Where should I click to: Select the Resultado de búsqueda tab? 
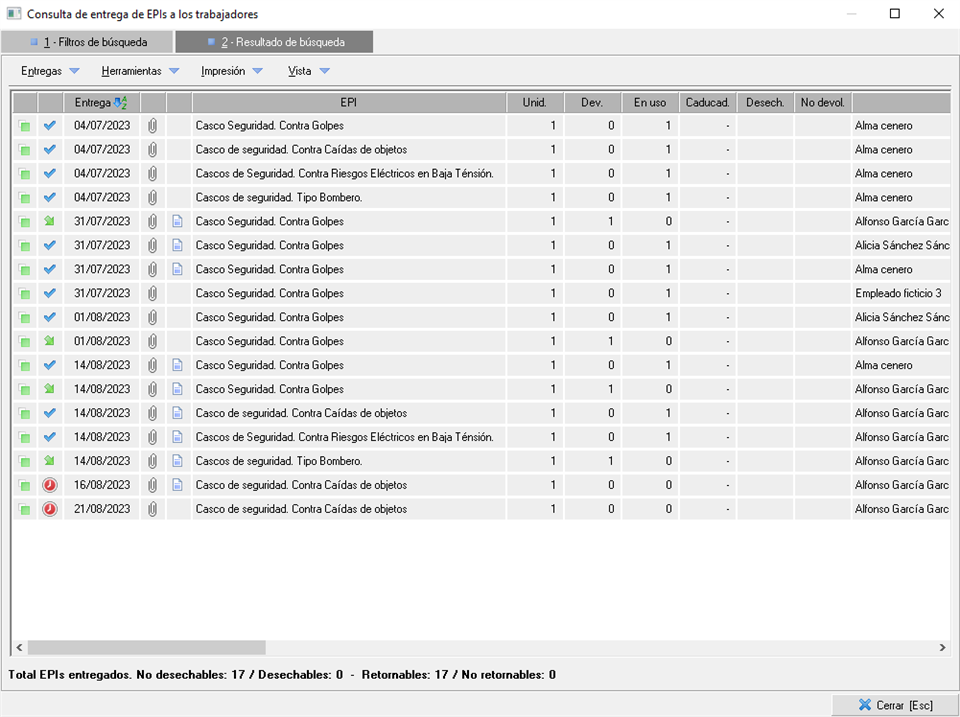pyautogui.click(x=274, y=42)
